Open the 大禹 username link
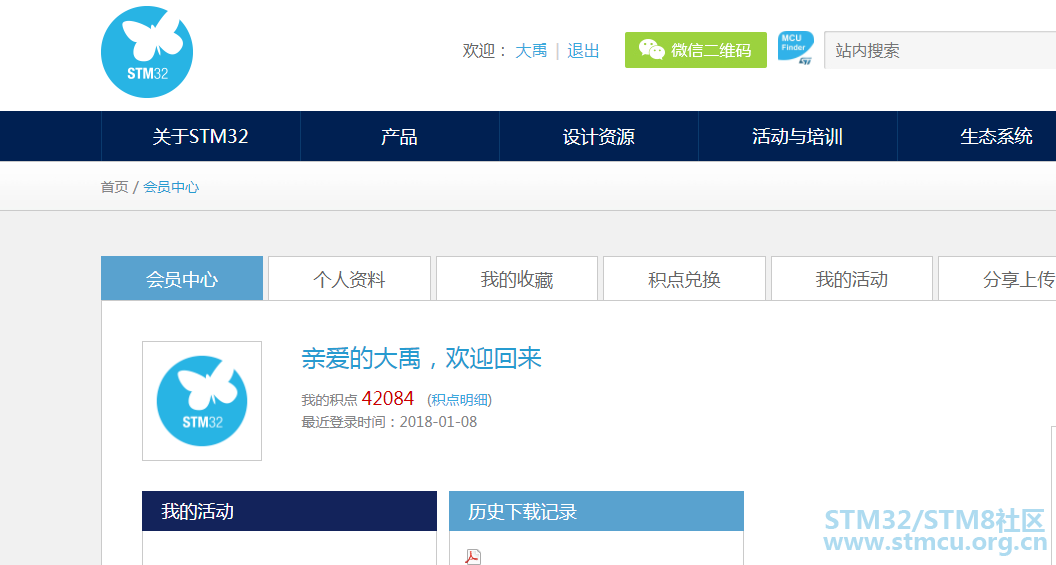The height and width of the screenshot is (565, 1056). tap(531, 51)
